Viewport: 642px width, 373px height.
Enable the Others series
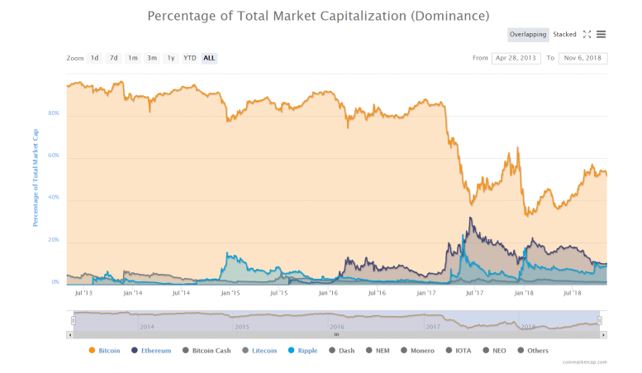click(533, 350)
